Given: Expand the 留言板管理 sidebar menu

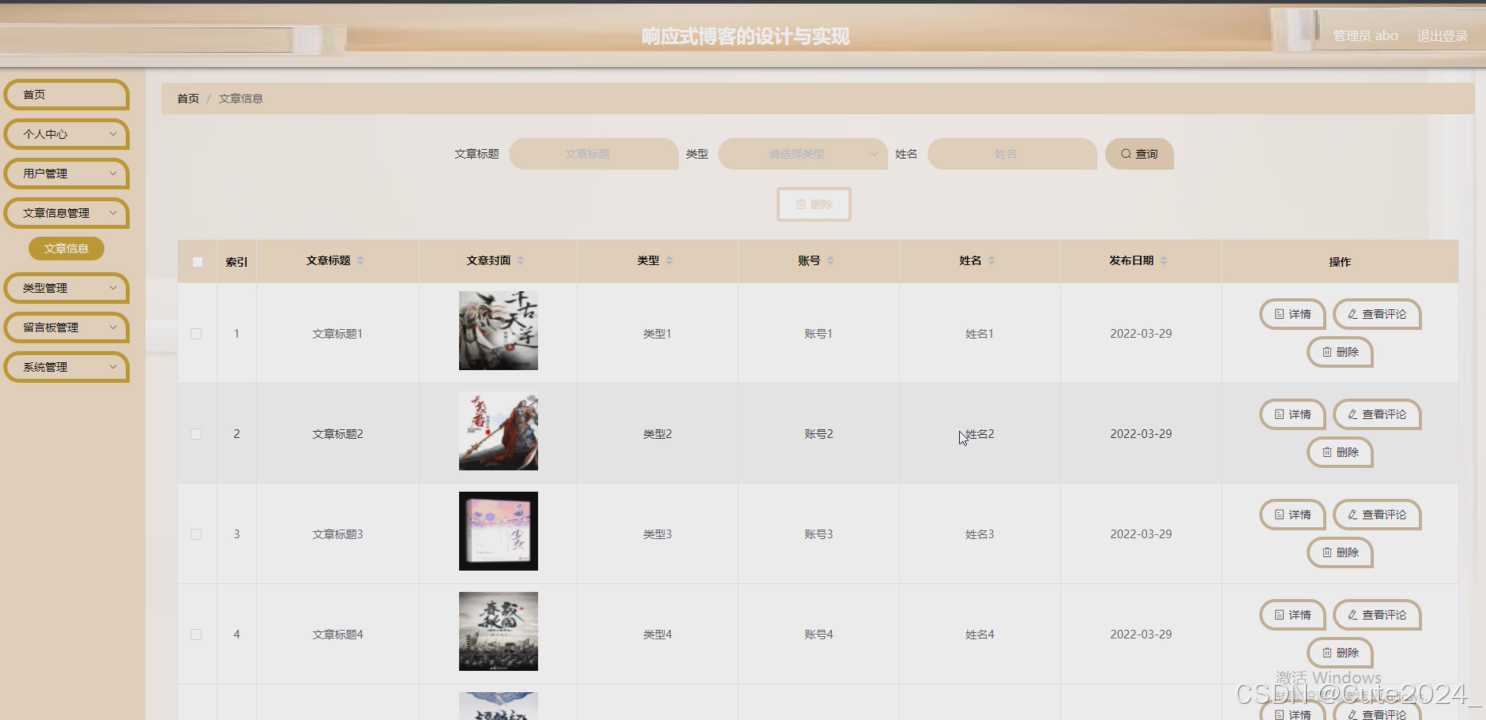Looking at the screenshot, I should point(66,327).
